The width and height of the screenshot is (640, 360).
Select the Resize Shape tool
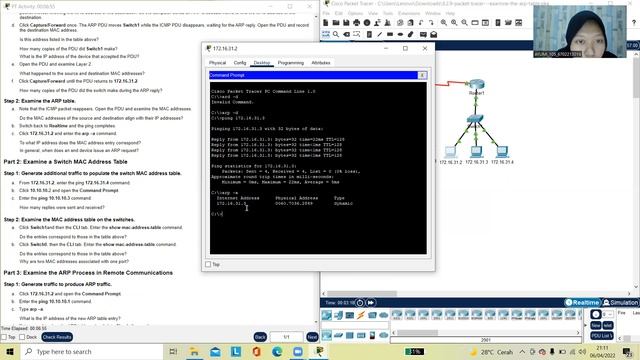(x=357, y=35)
